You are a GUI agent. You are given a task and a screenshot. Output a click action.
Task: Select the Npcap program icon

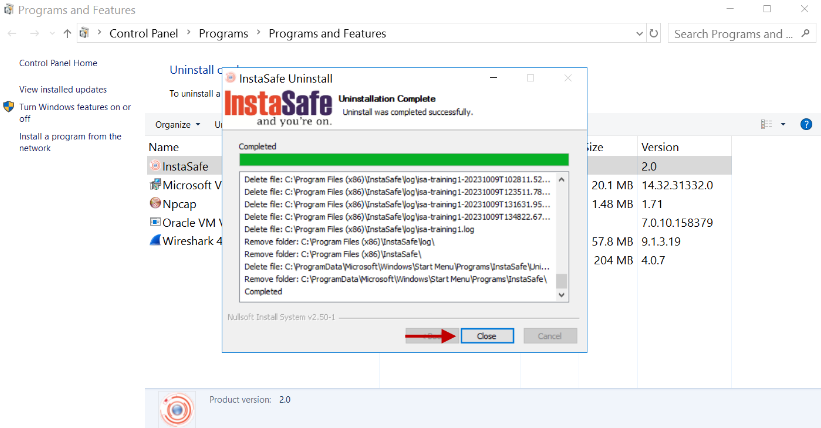tap(155, 203)
